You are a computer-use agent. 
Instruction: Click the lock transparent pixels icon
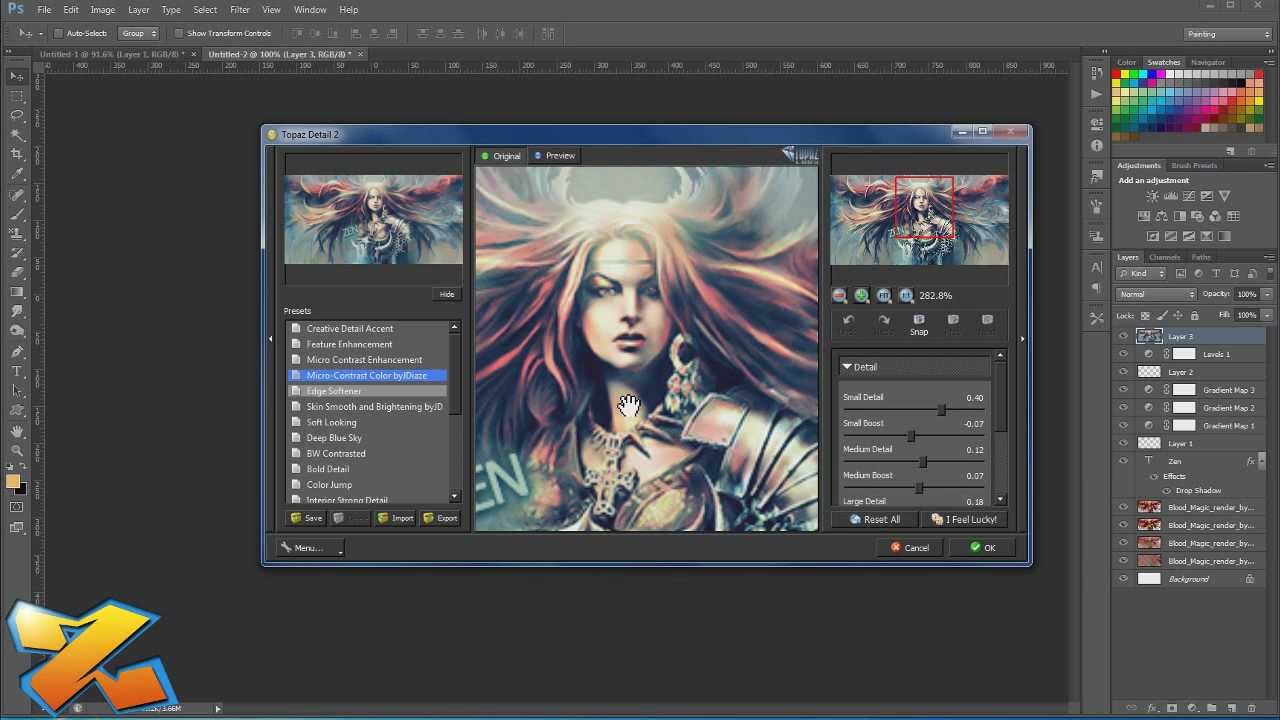pos(1146,315)
